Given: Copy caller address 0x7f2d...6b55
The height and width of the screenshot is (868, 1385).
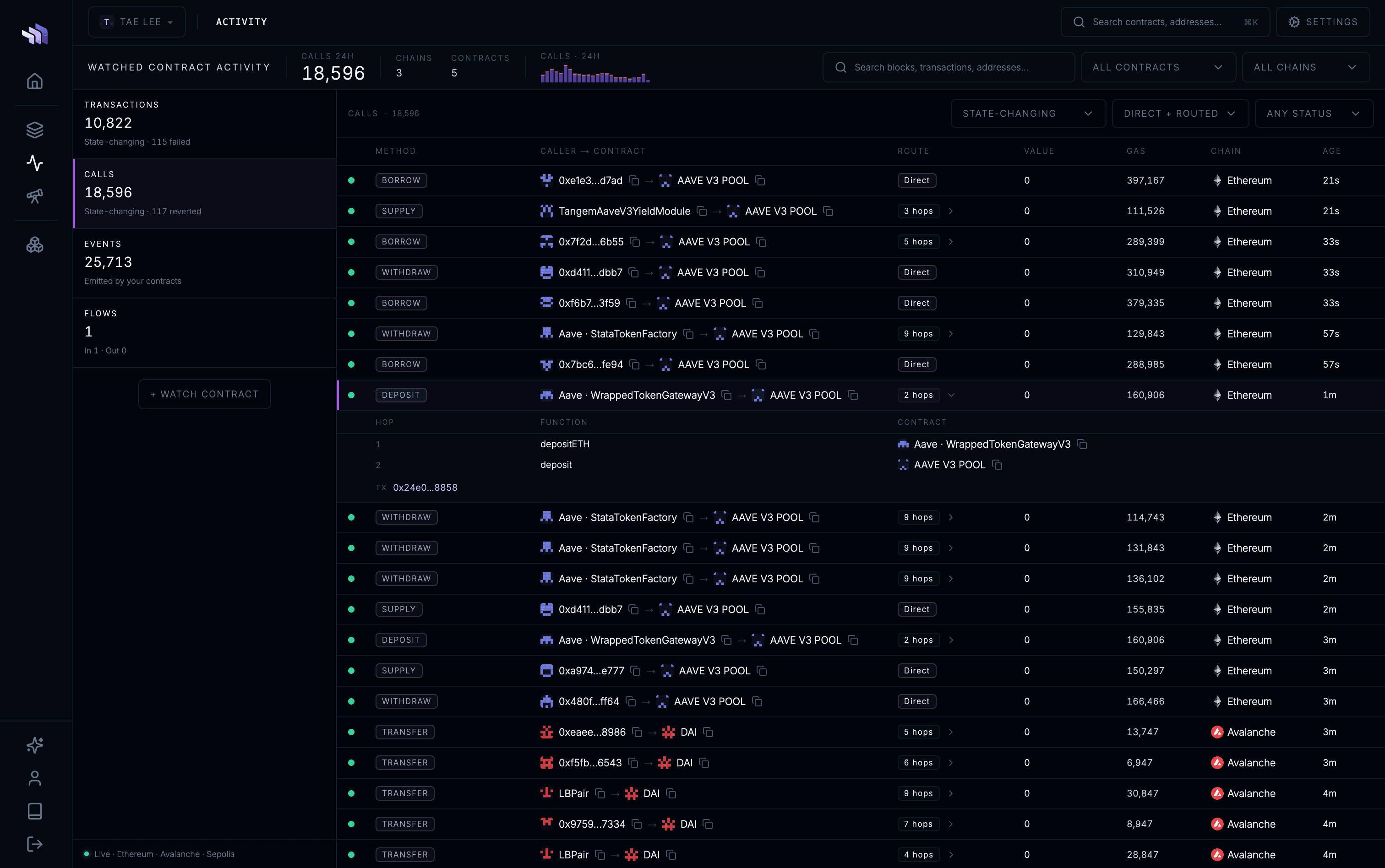Looking at the screenshot, I should coord(635,242).
